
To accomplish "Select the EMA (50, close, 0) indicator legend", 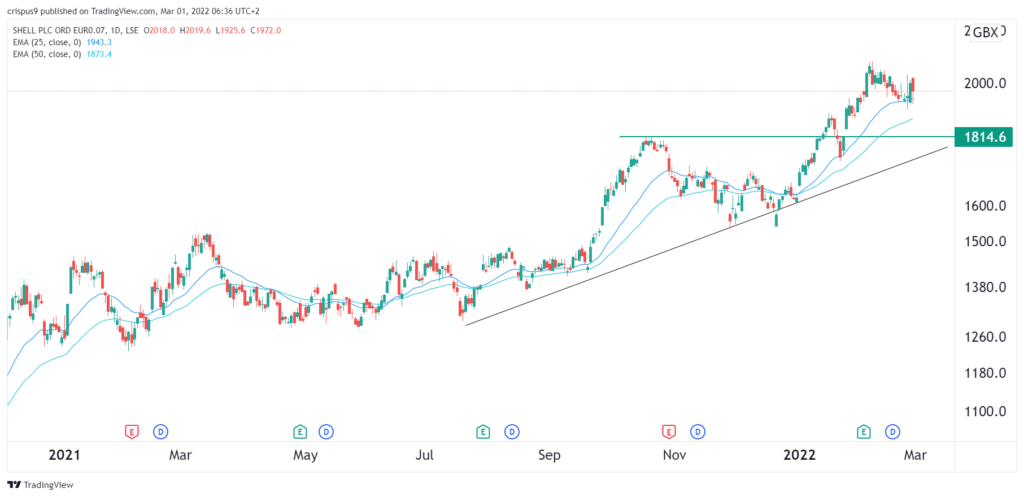I will point(45,54).
